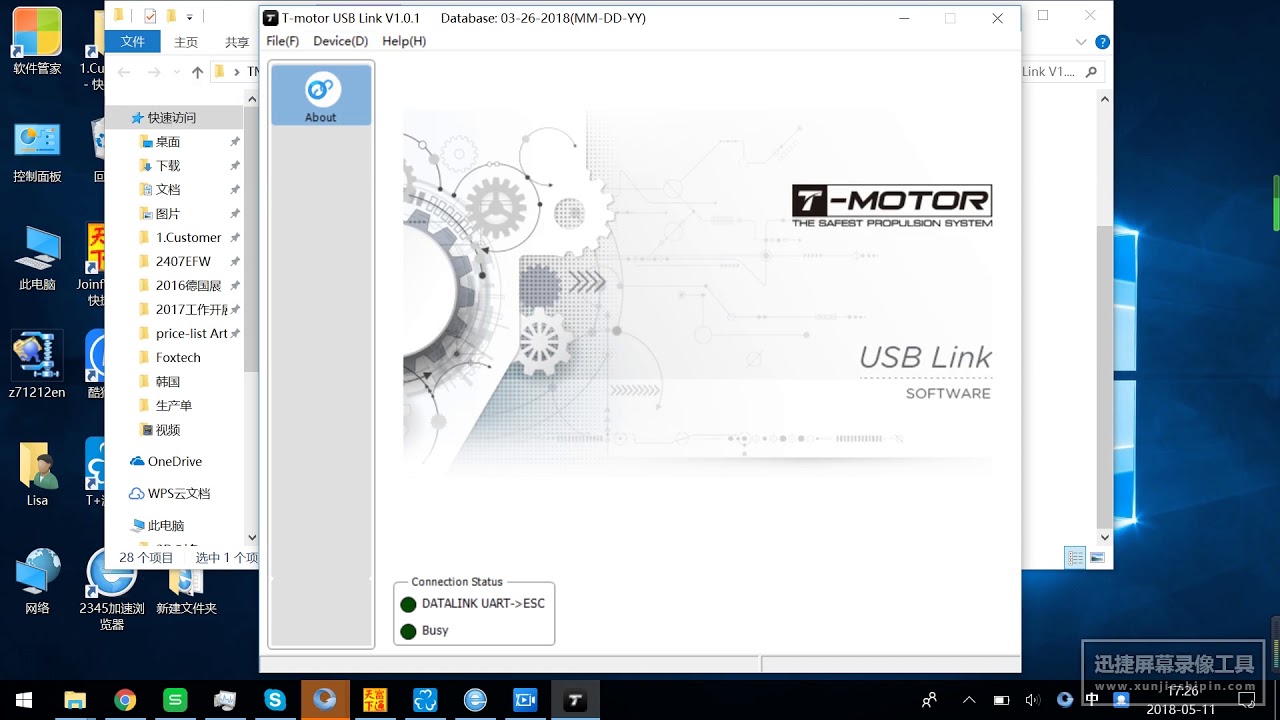Image resolution: width=1280 pixels, height=720 pixels.
Task: Open the 2016德国展 folder
Action: [188, 286]
